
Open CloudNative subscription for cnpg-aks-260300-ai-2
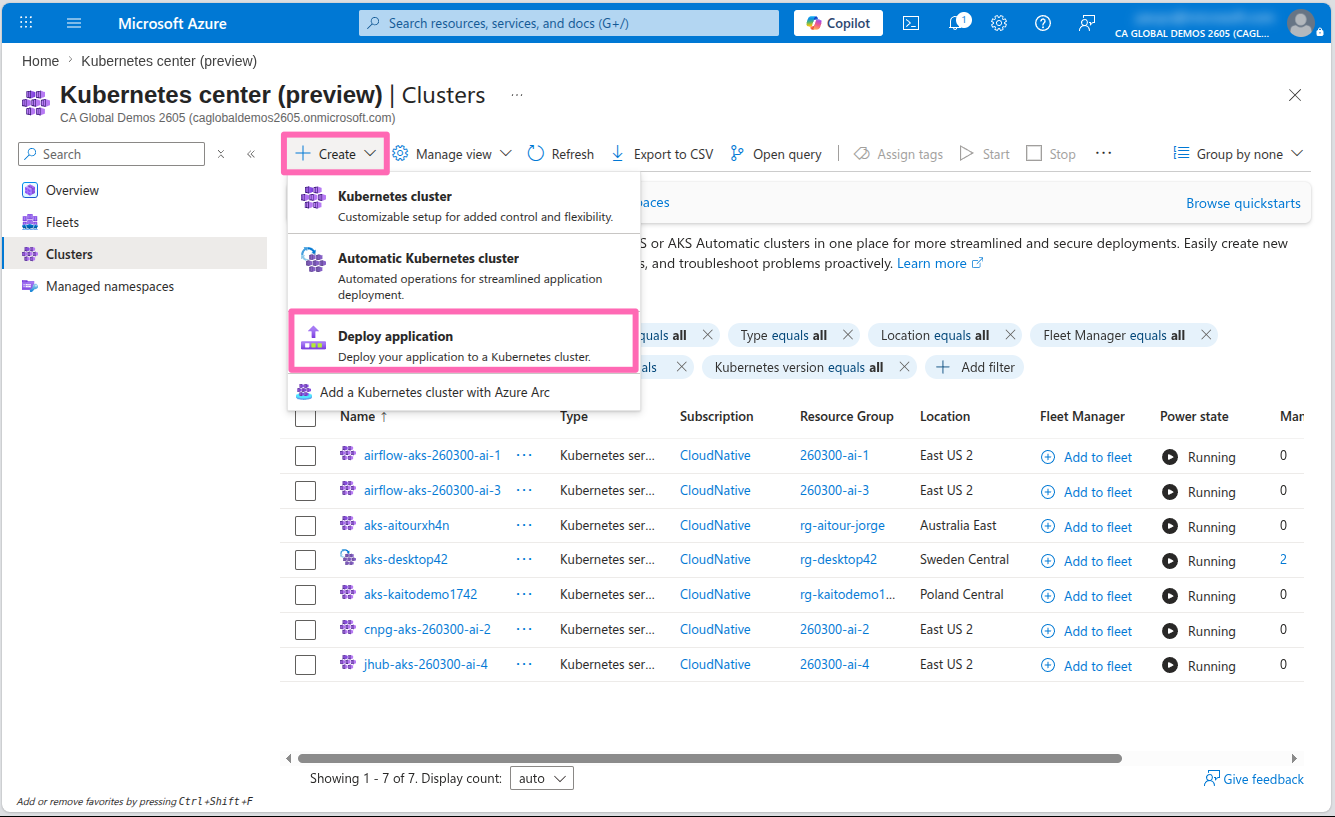[x=715, y=629]
